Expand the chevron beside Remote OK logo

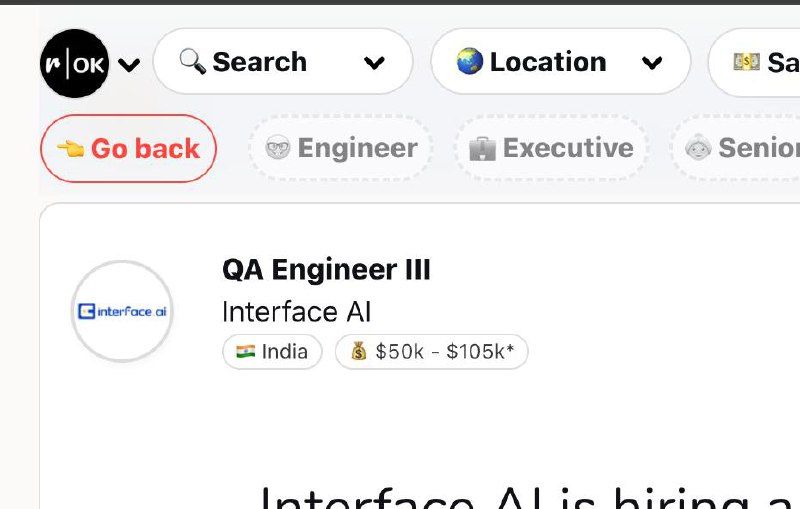point(129,65)
